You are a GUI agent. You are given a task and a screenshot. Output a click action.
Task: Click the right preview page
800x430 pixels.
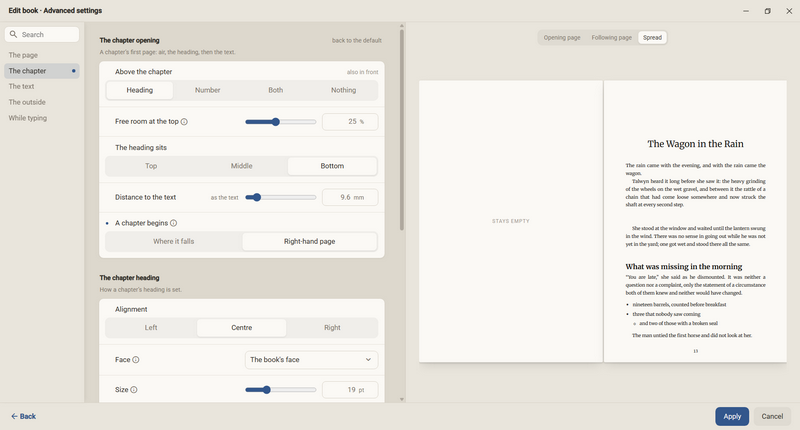point(695,221)
